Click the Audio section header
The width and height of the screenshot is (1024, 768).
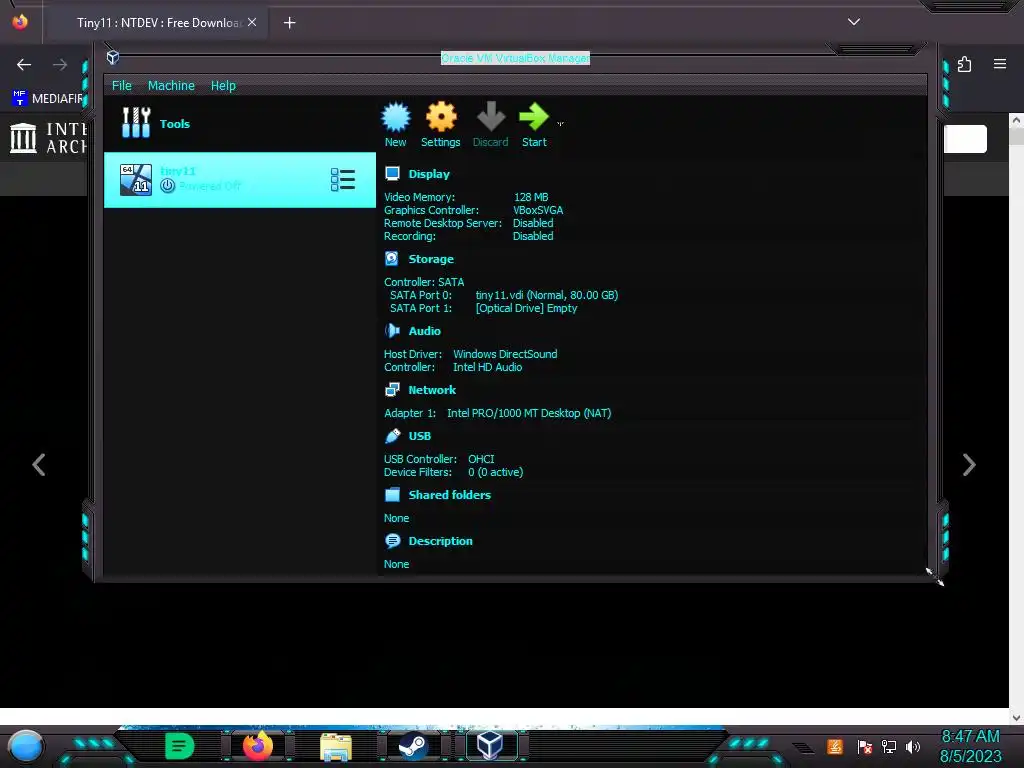tap(424, 330)
